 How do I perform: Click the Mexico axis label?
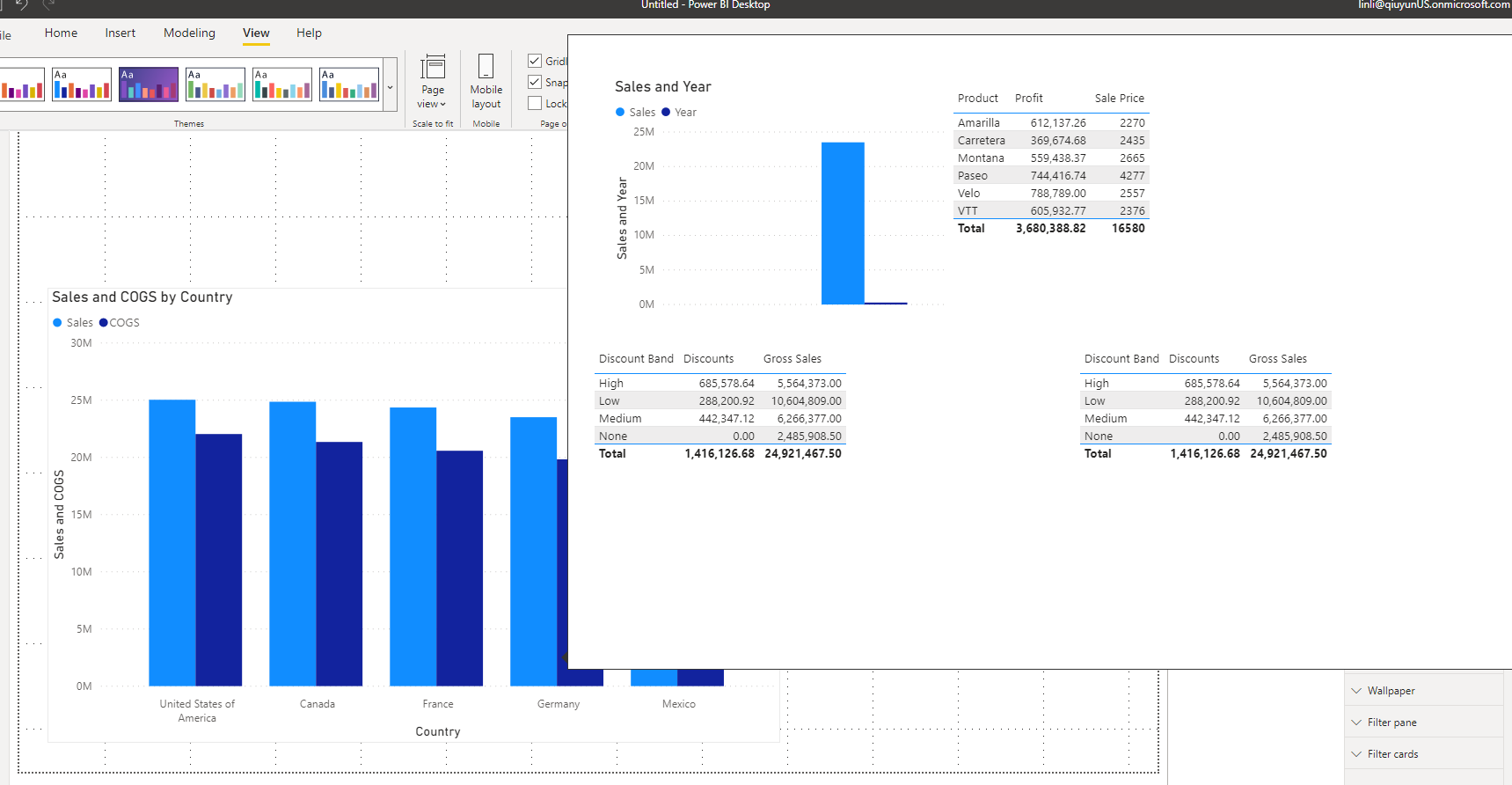coord(679,704)
